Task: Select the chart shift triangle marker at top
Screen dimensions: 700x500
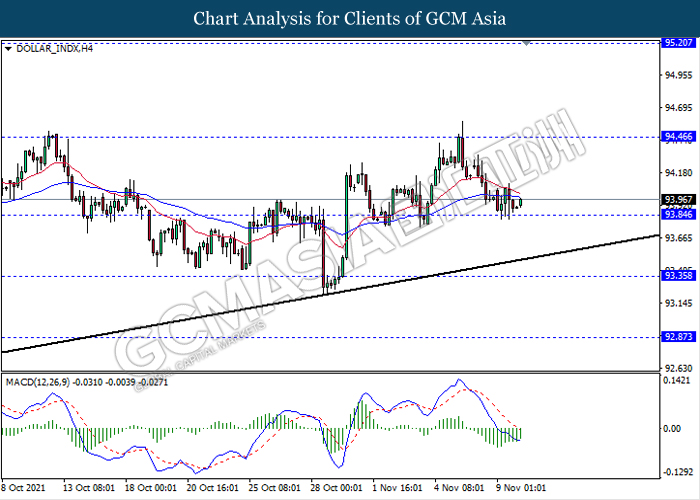Action: click(x=527, y=43)
